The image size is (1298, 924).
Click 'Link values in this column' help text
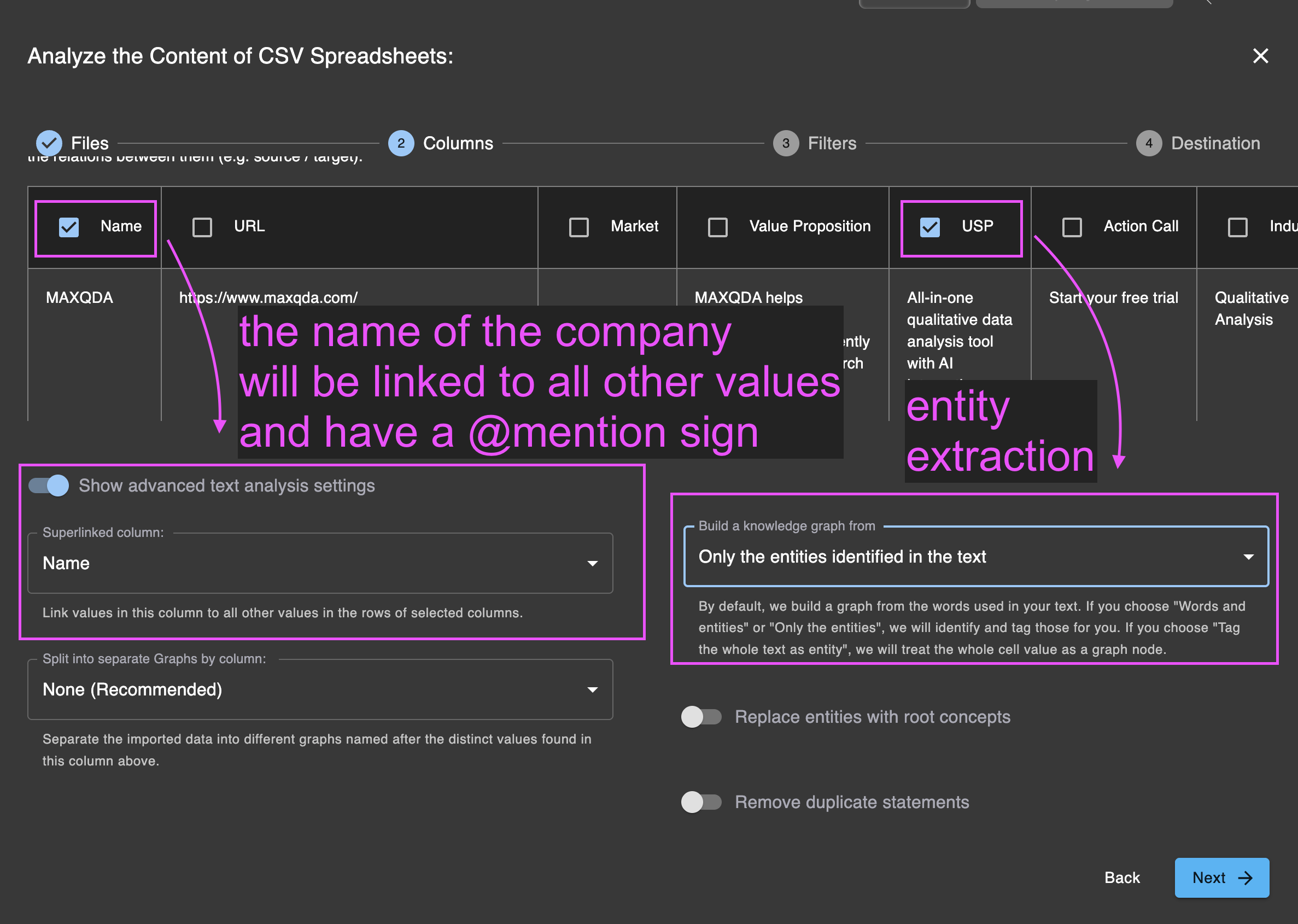[282, 613]
